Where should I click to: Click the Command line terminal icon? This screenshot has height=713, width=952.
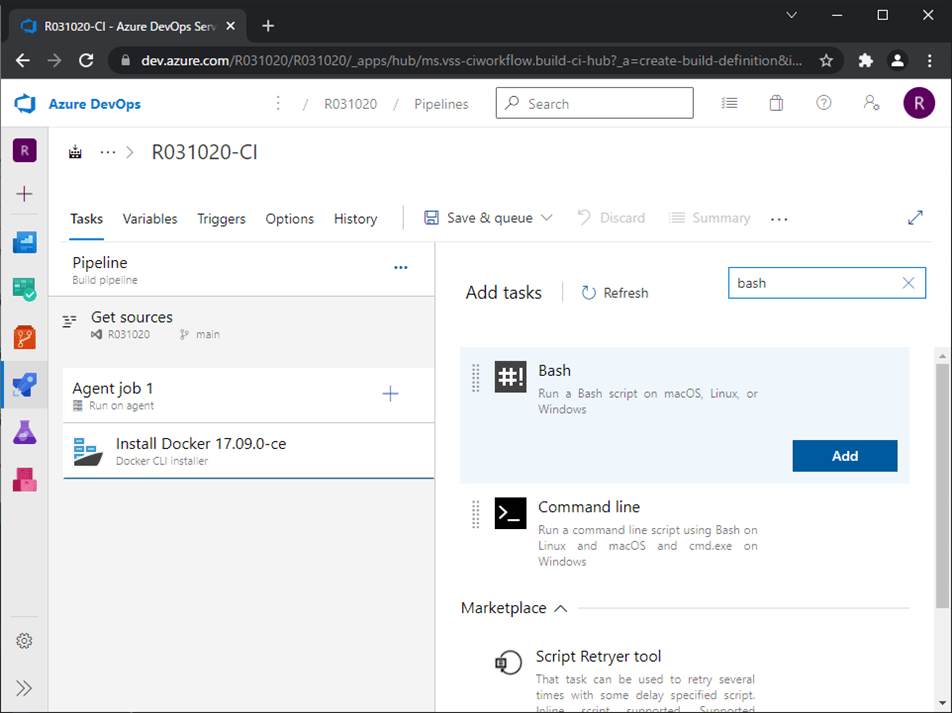[510, 513]
